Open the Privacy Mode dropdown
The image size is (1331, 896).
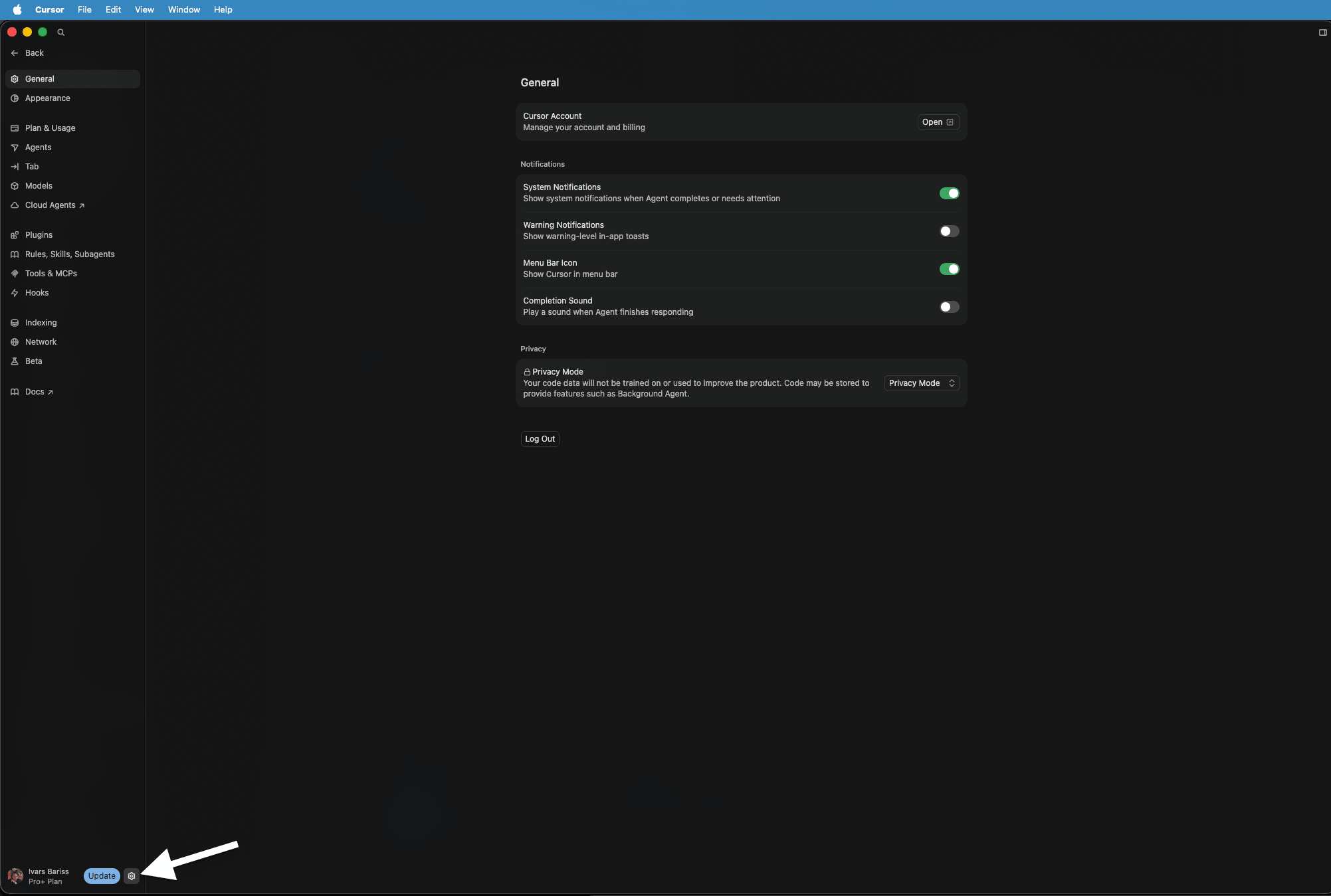921,383
